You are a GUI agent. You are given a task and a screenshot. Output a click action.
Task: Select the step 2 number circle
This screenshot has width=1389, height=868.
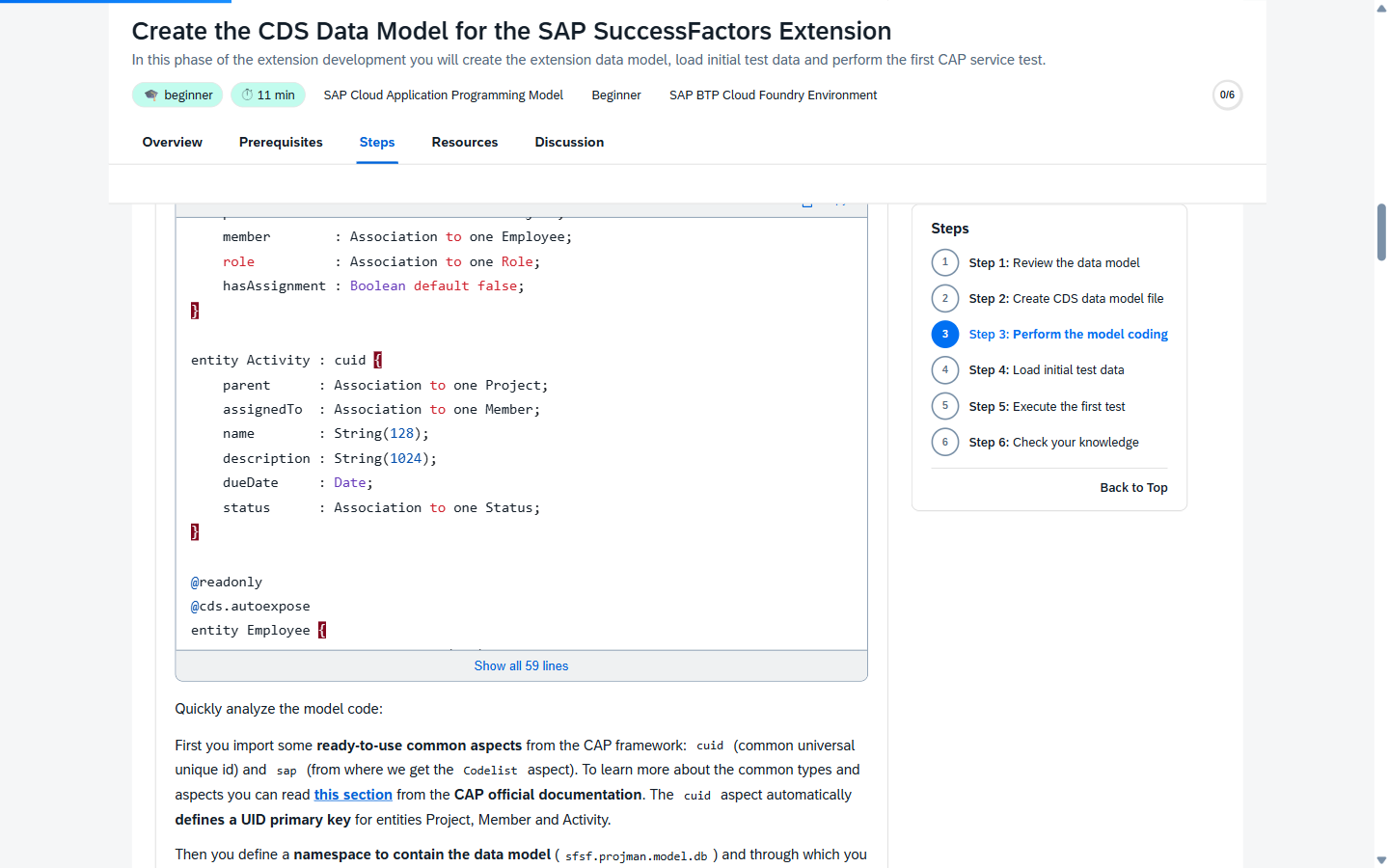pyautogui.click(x=945, y=298)
